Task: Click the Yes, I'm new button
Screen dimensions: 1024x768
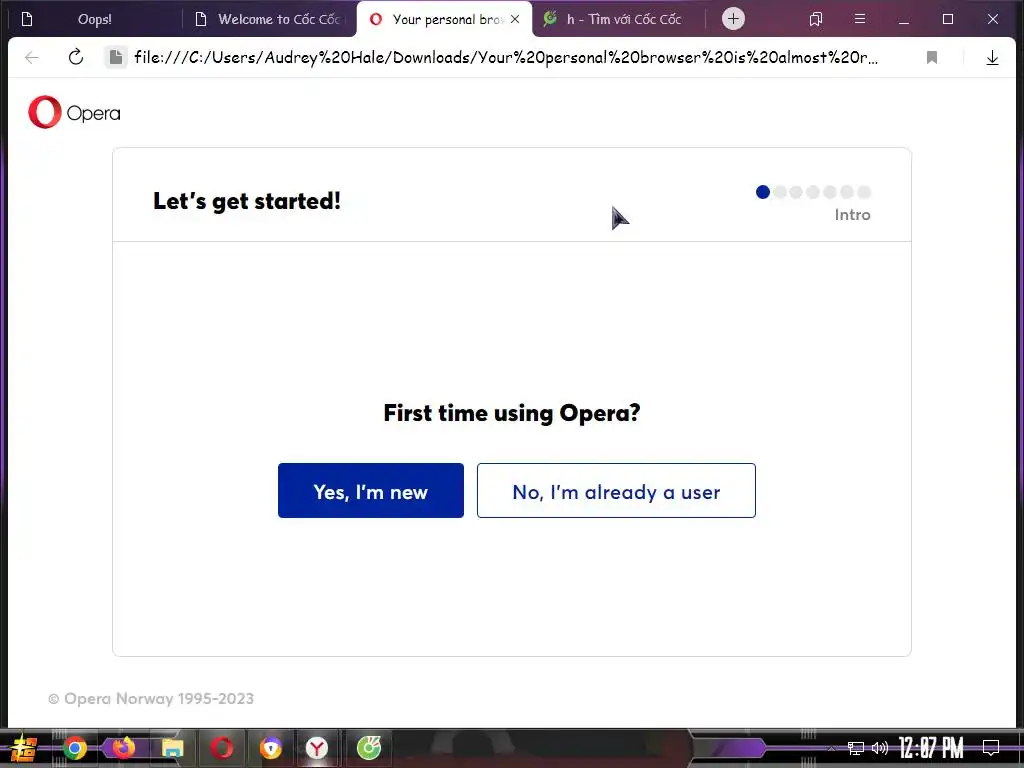Action: 370,490
